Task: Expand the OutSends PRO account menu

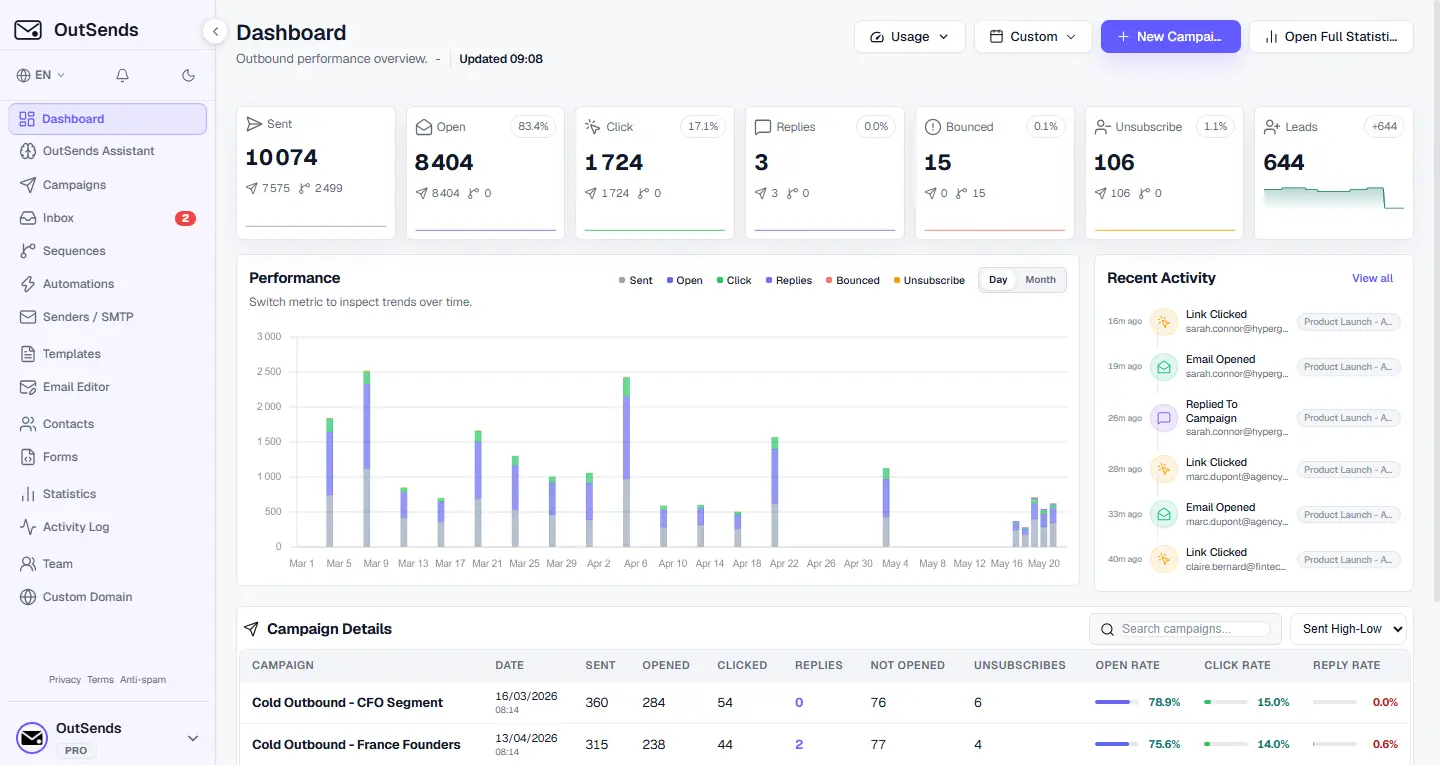Action: click(x=107, y=738)
